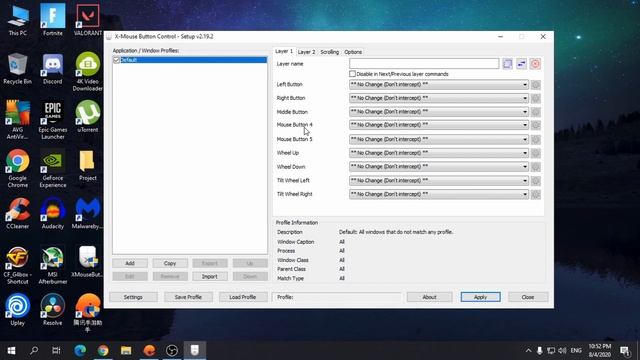
Task: Open Microsoft Edge from taskbar
Action: 80,351
